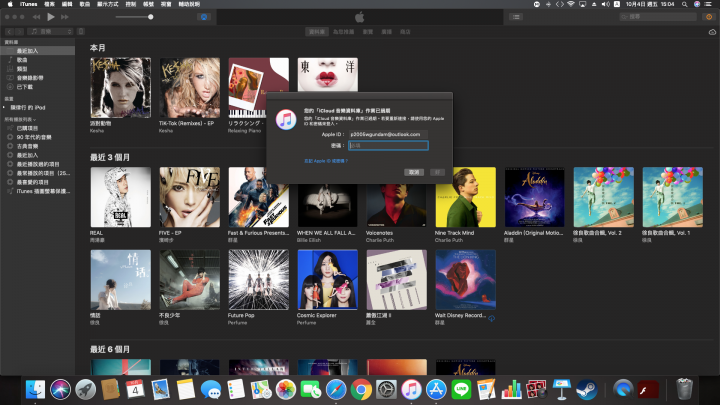Screen dimensions: 720x405
Task: Click the 好 OK button in dialog
Action: (x=437, y=172)
